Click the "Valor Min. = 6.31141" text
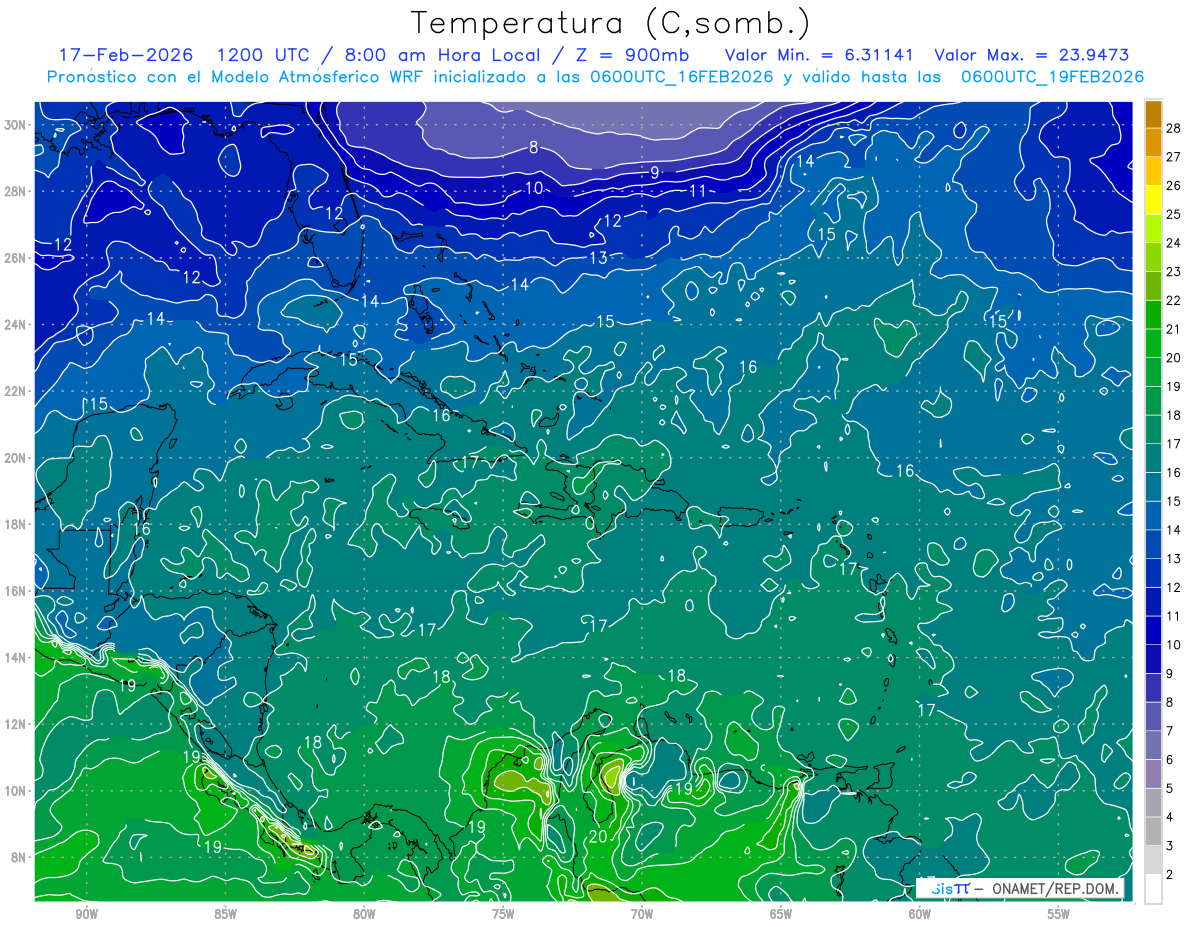This screenshot has height=927, width=1200. pos(819,55)
